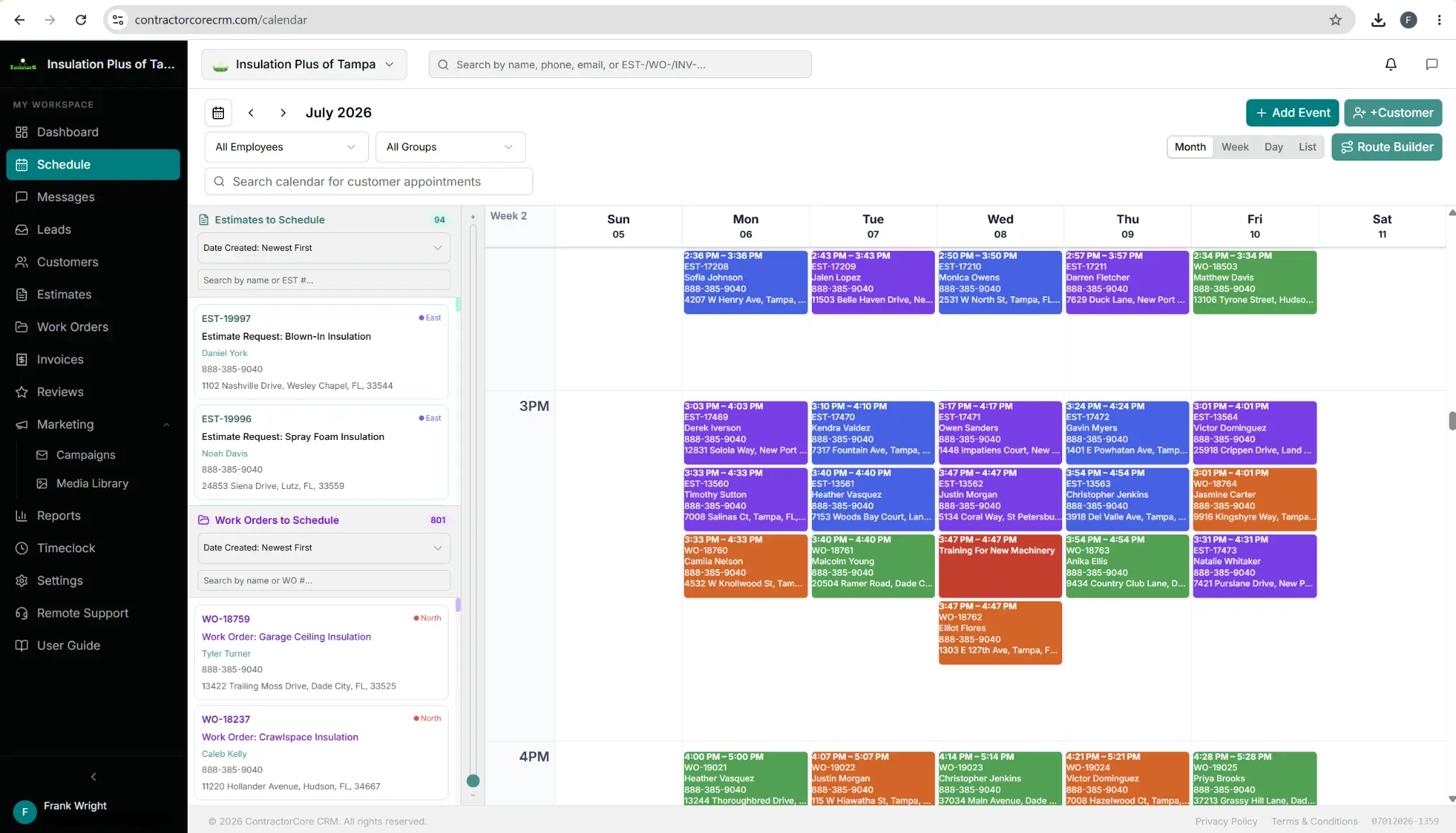Open the Route Builder
Image resolution: width=1456 pixels, height=833 pixels.
pos(1386,147)
